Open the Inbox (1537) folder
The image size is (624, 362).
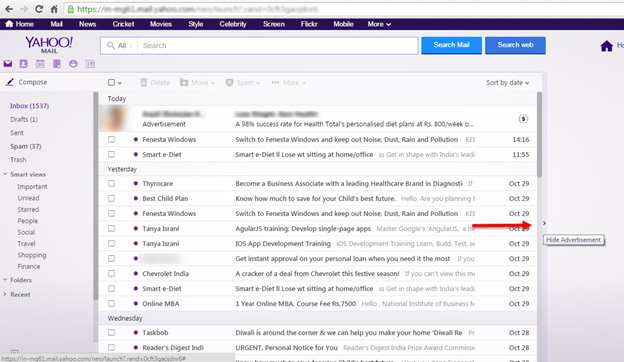(29, 106)
